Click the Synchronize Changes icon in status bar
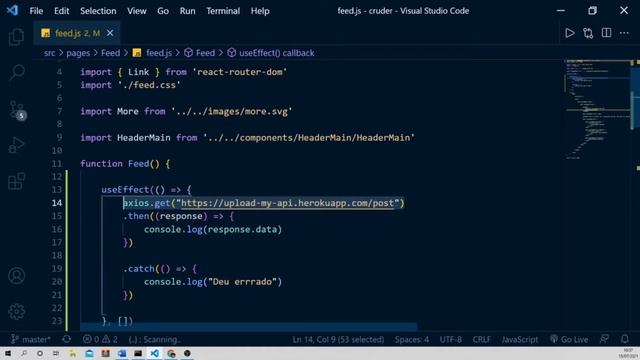The image size is (640, 360). (x=67, y=340)
